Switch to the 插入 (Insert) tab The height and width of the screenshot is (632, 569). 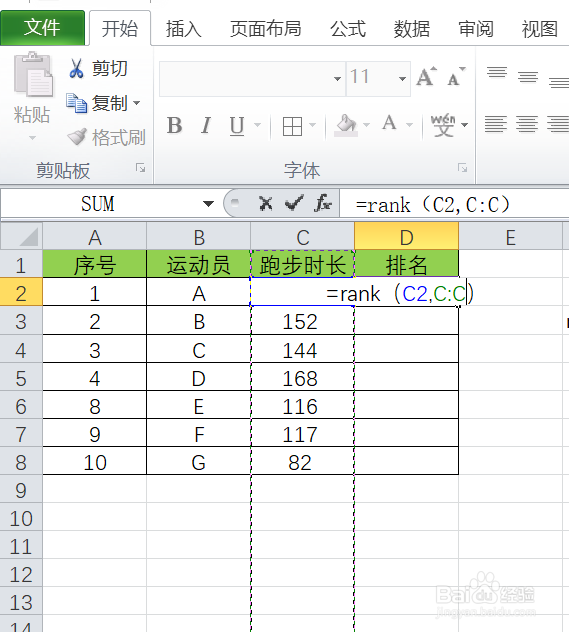(x=183, y=29)
